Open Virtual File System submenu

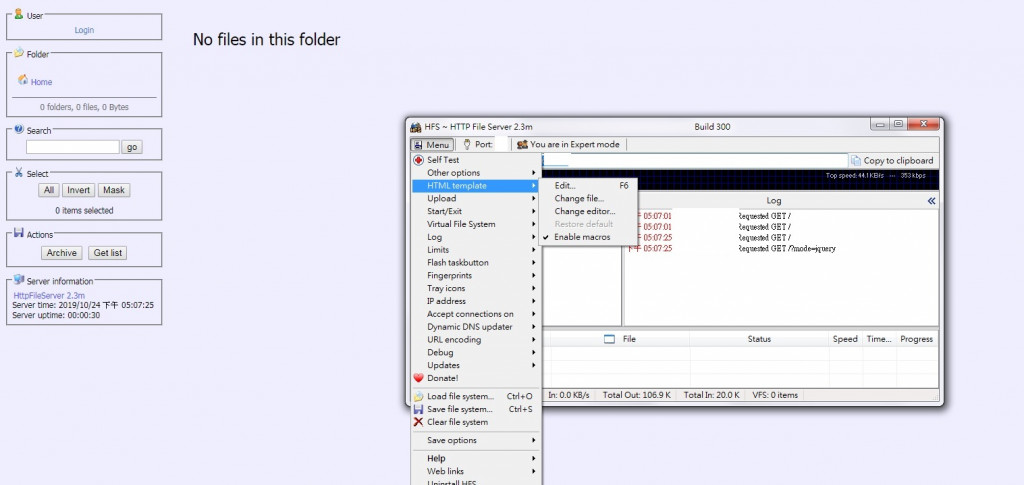[477, 224]
